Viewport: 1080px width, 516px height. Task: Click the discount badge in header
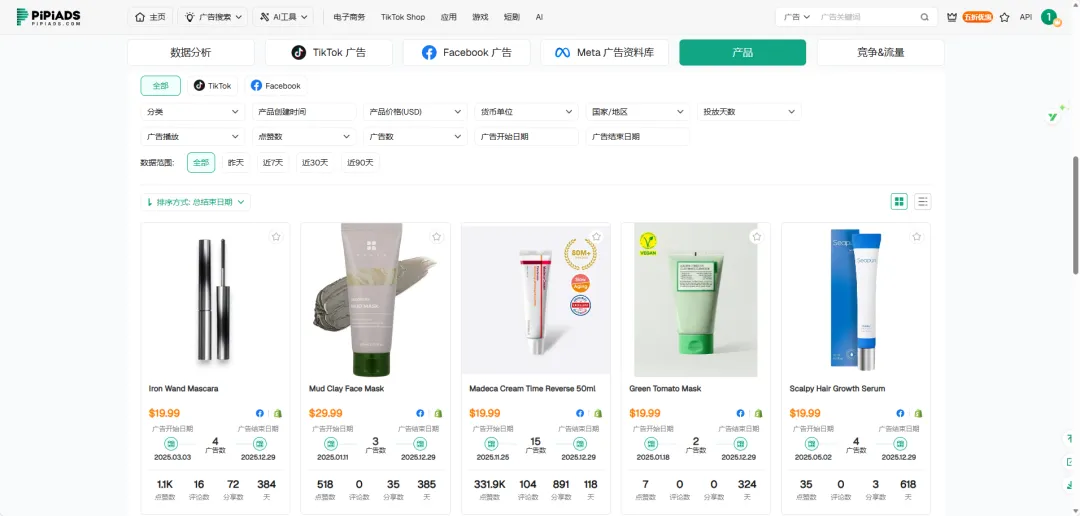coord(977,17)
